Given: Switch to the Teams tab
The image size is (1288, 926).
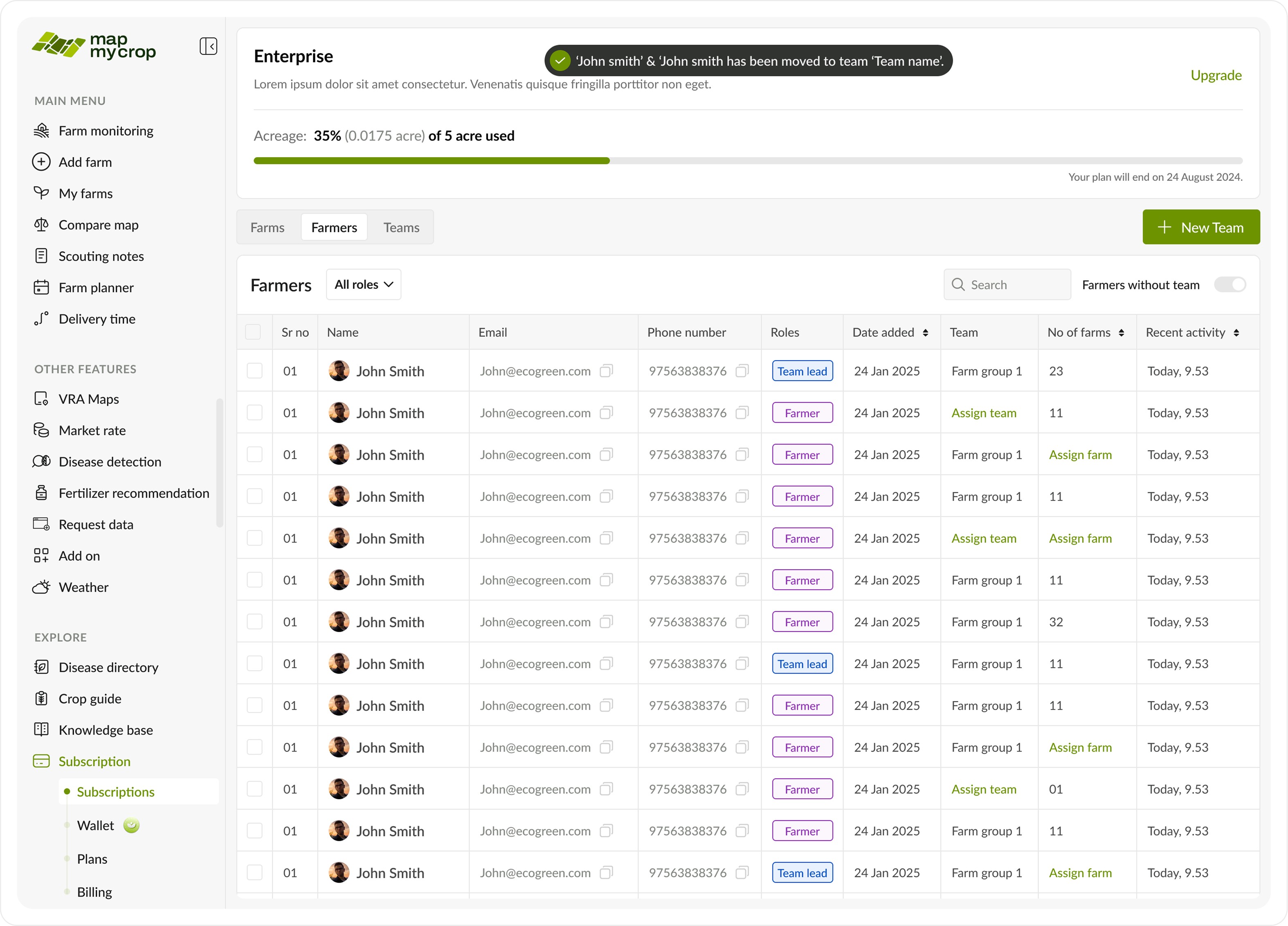Looking at the screenshot, I should 401,227.
